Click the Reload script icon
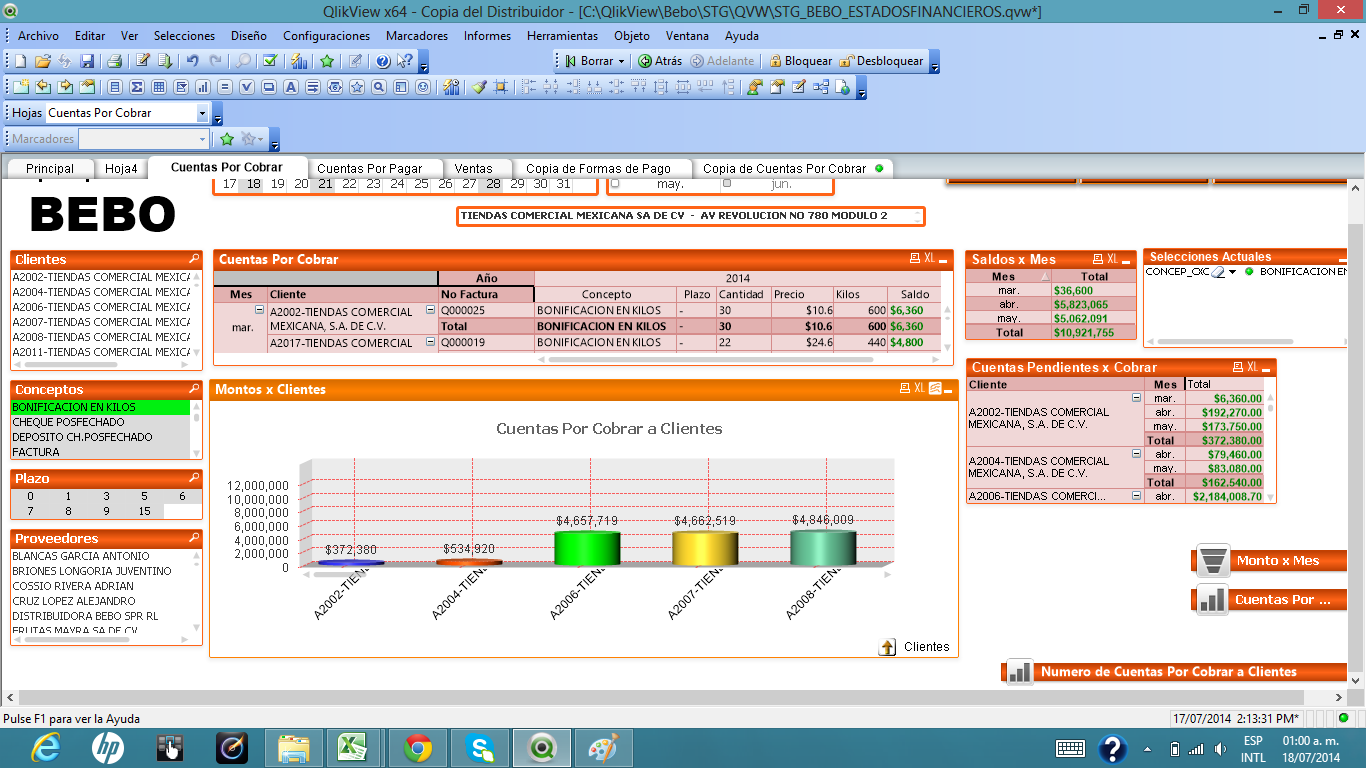The height and width of the screenshot is (768, 1366). (165, 61)
